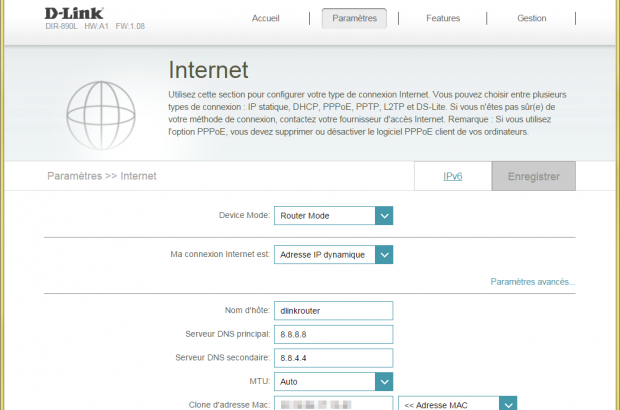Switch to the Gestion tab
This screenshot has height=410, width=620.
click(531, 18)
